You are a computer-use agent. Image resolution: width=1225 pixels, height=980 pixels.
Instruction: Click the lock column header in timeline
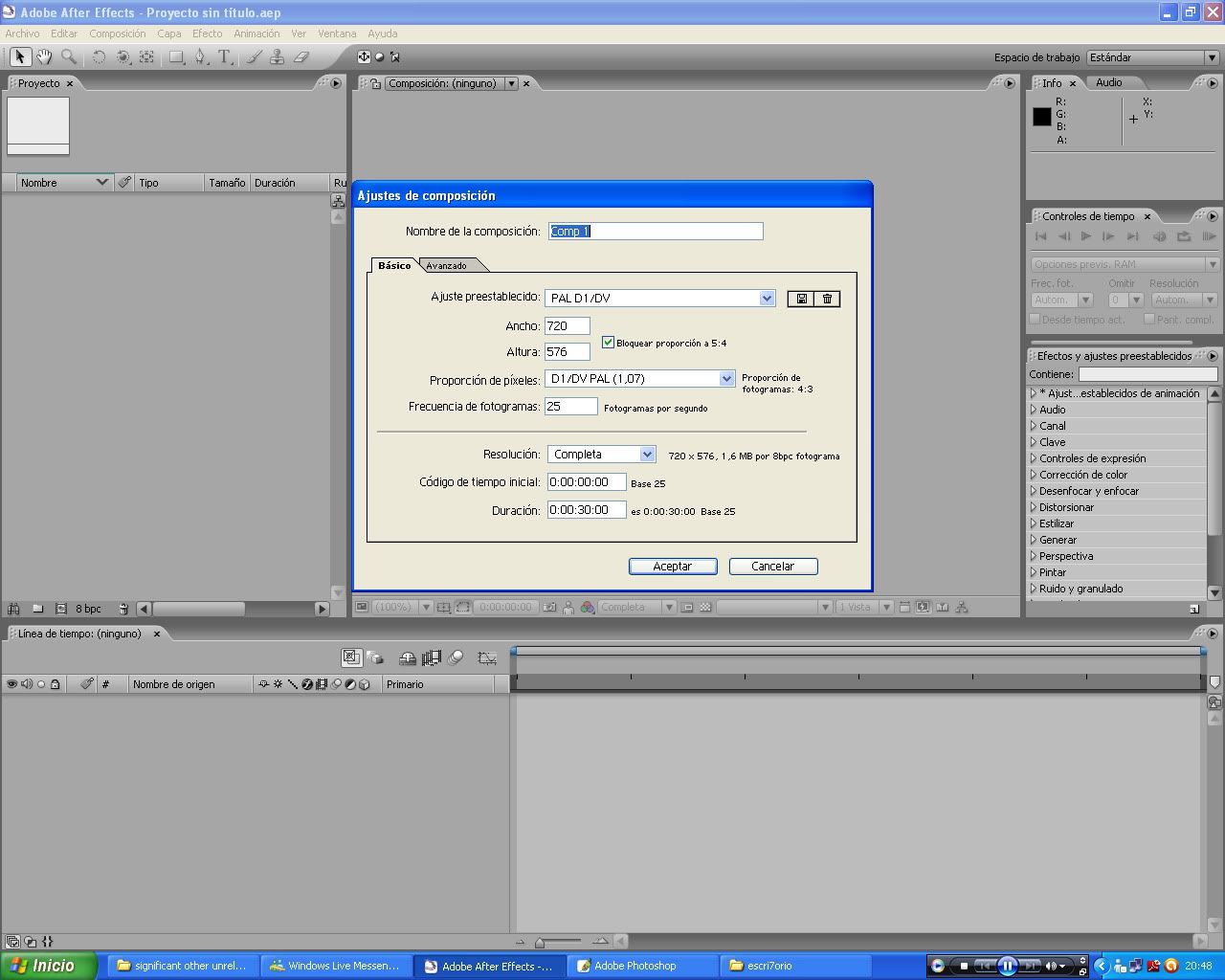click(56, 684)
